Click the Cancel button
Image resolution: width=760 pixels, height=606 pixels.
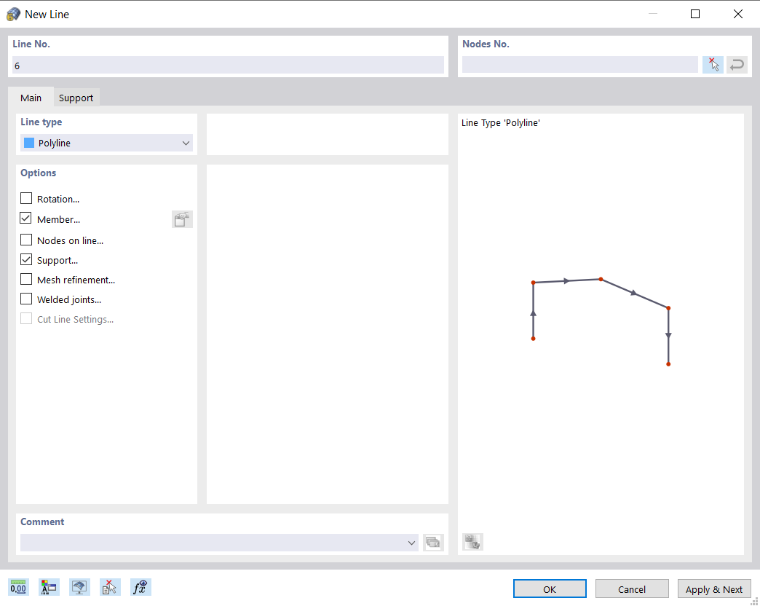pyautogui.click(x=632, y=589)
